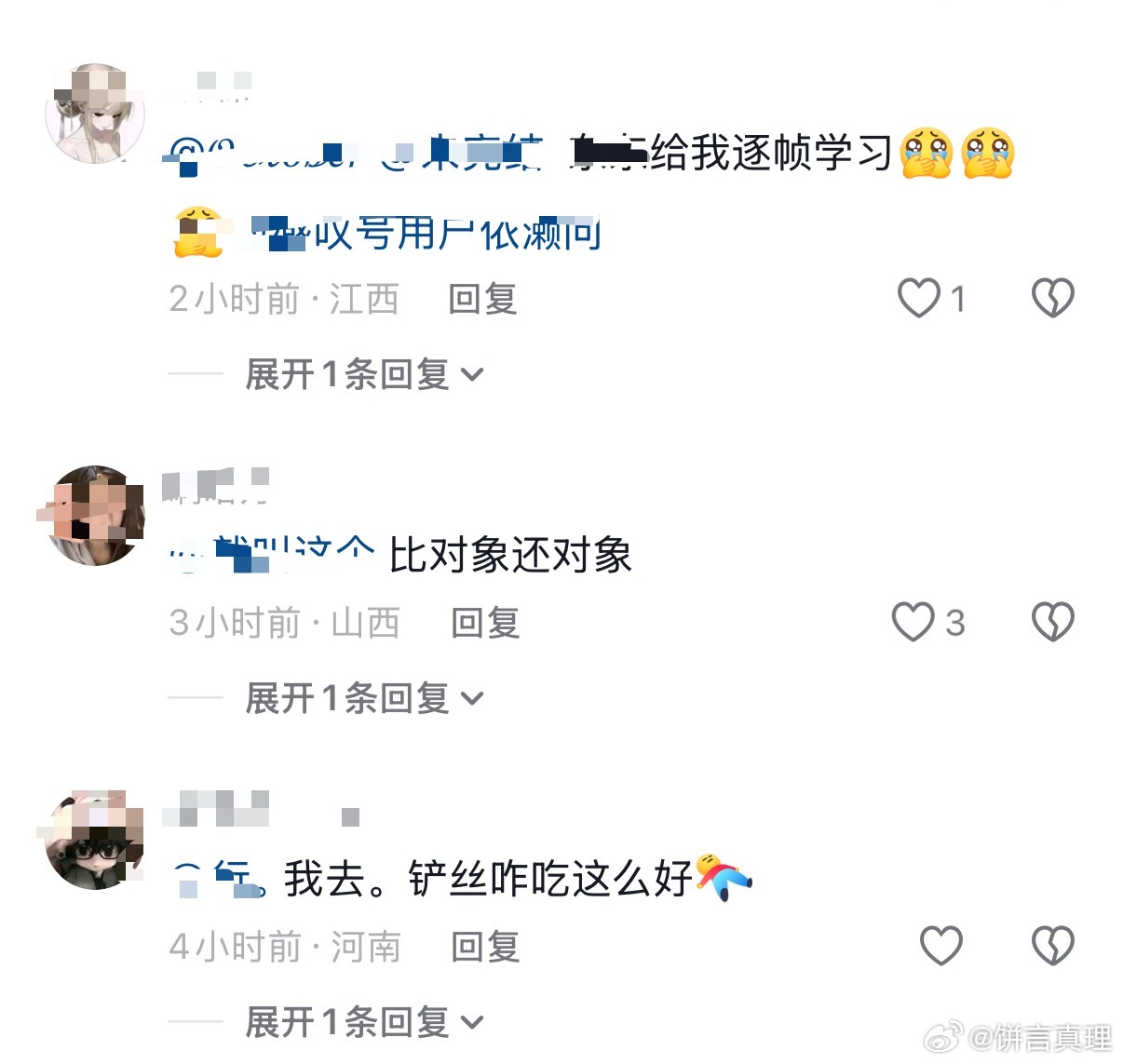
Task: Reply to the 4小时前 Henan comment
Action: click(x=485, y=947)
